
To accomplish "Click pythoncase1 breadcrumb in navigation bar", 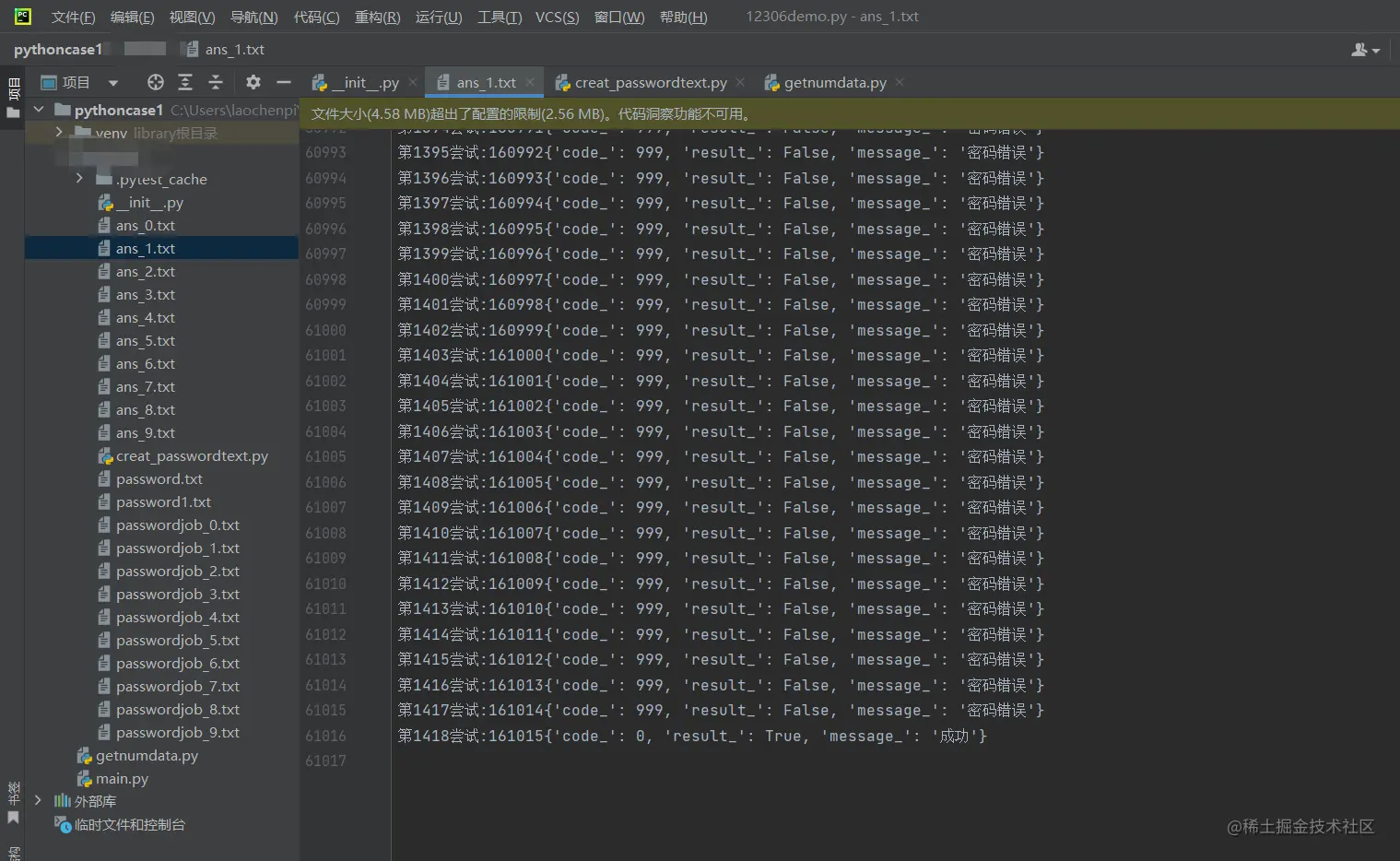I will click(57, 49).
